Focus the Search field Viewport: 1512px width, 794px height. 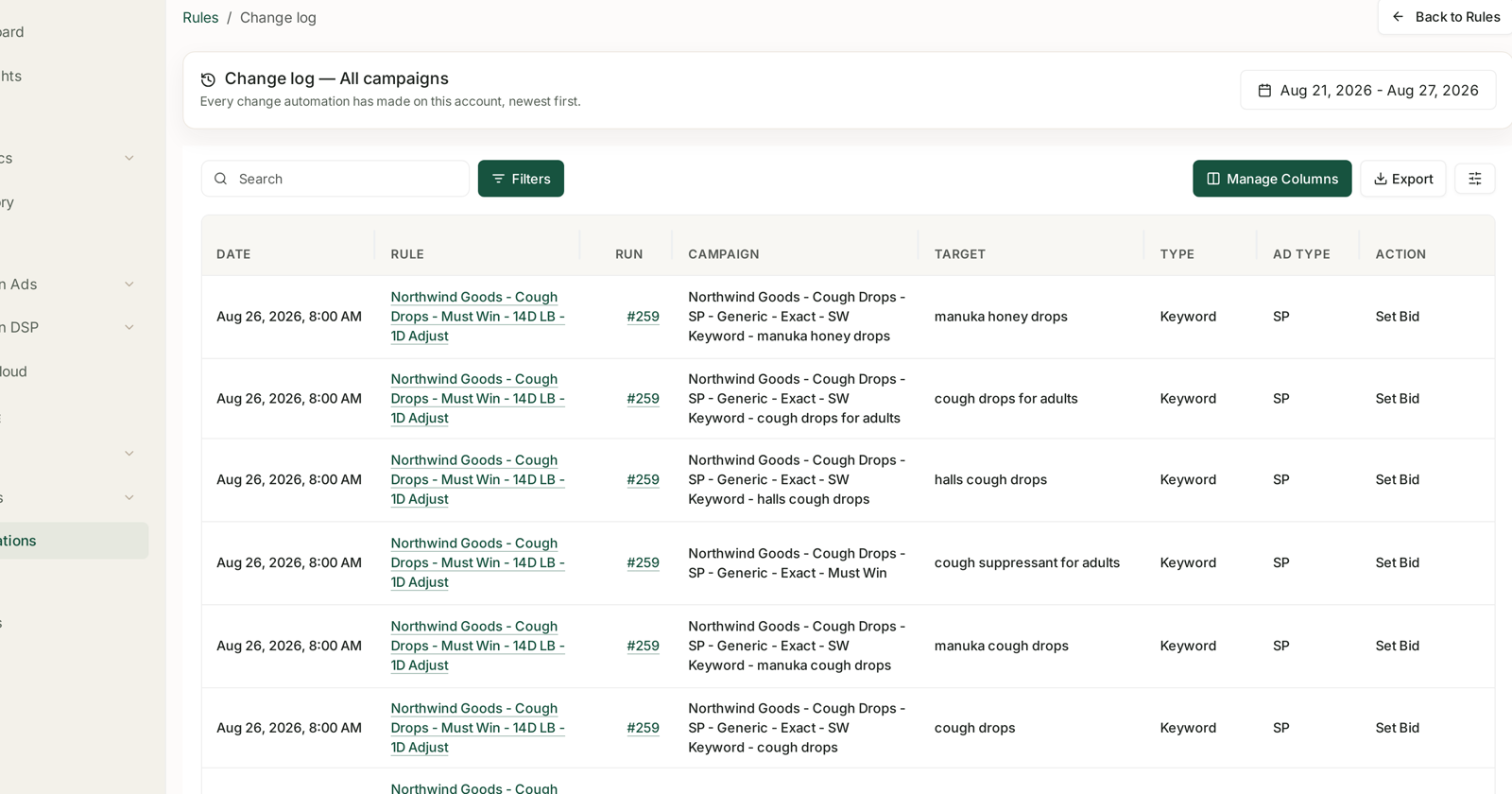tap(335, 179)
